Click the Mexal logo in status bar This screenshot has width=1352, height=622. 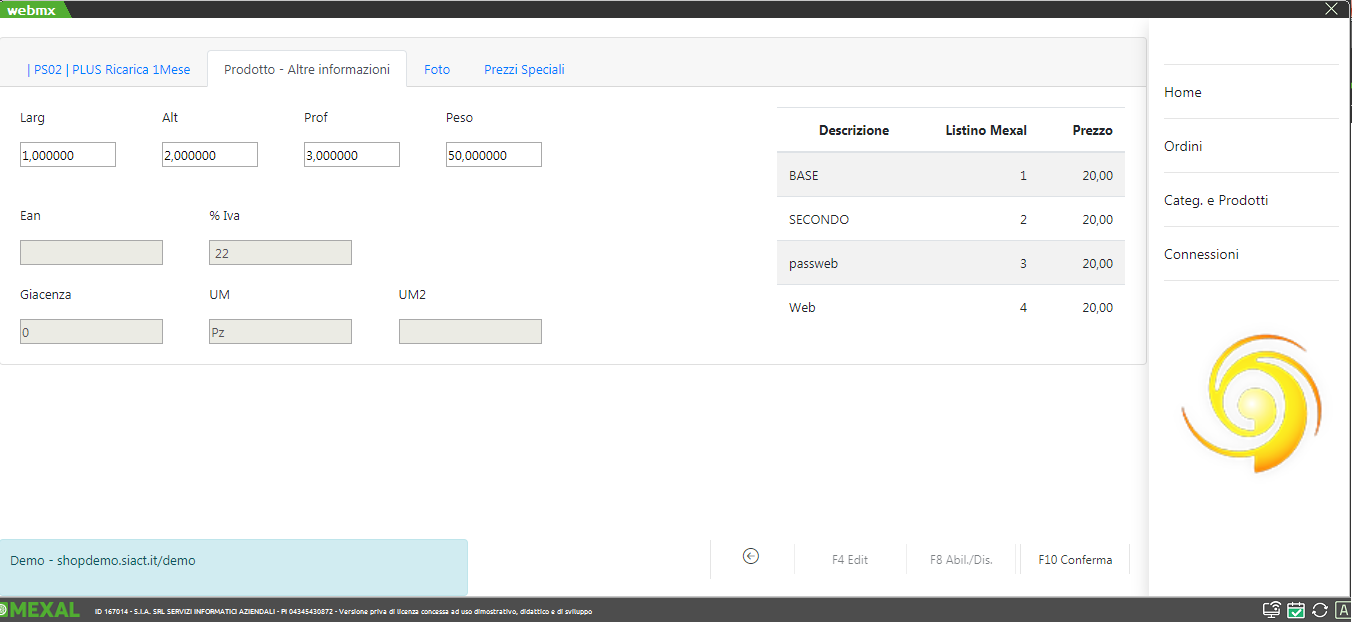tap(40, 610)
